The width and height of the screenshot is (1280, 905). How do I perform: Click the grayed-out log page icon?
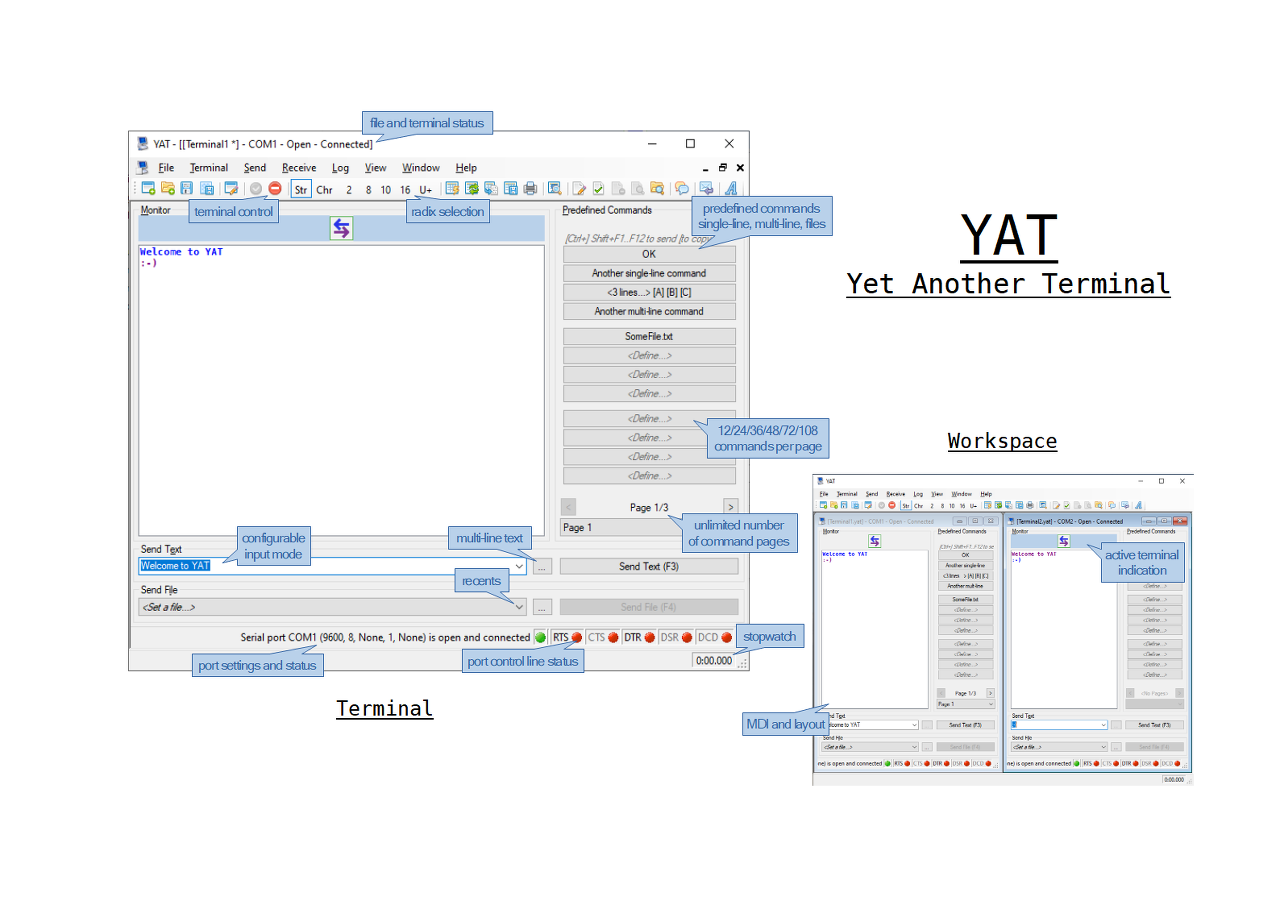tap(618, 188)
